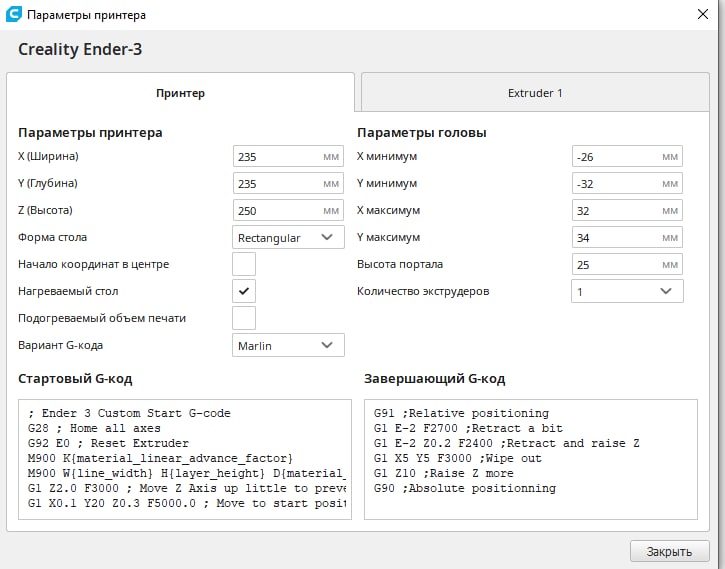Enable Подогреваемый объем печати checkbox
This screenshot has height=569, width=725.
click(244, 318)
